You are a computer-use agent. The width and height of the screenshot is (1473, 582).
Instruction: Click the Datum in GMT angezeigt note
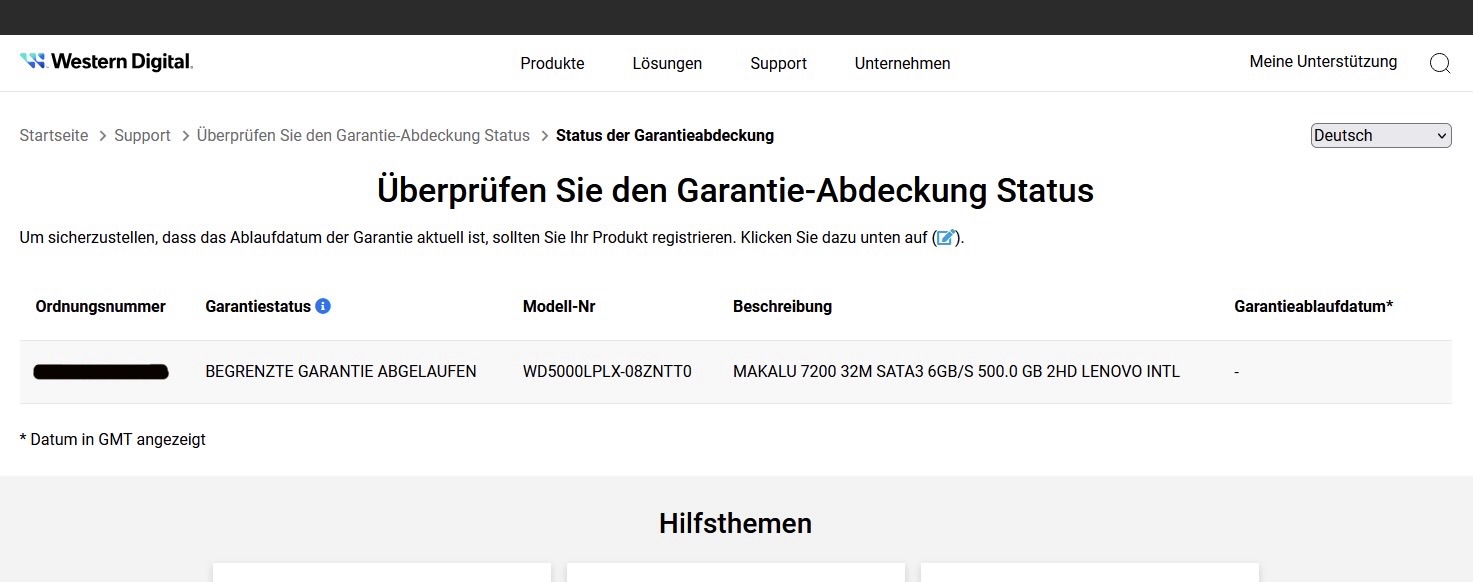click(113, 439)
